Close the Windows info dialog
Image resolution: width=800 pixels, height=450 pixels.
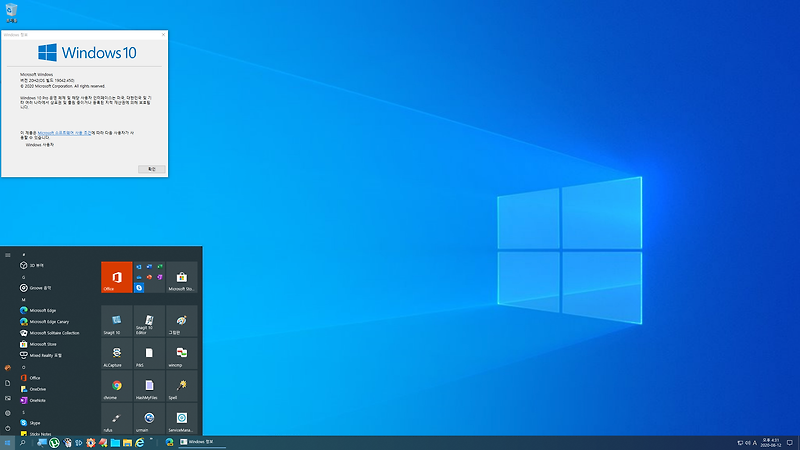click(x=163, y=35)
